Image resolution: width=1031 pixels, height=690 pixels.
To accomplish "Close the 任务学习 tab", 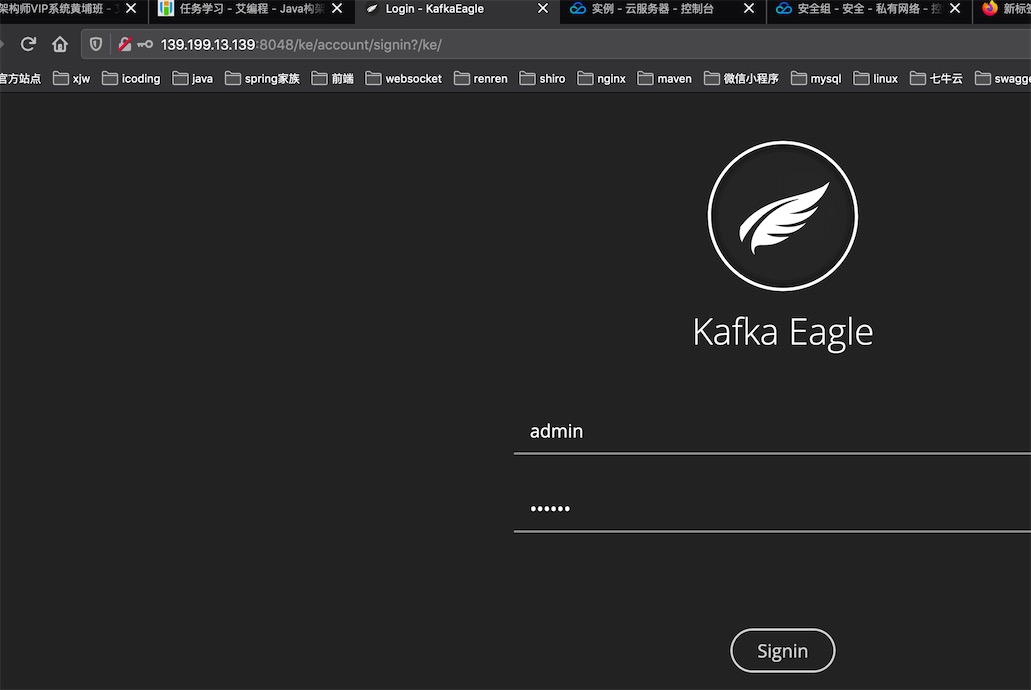I will [x=337, y=9].
